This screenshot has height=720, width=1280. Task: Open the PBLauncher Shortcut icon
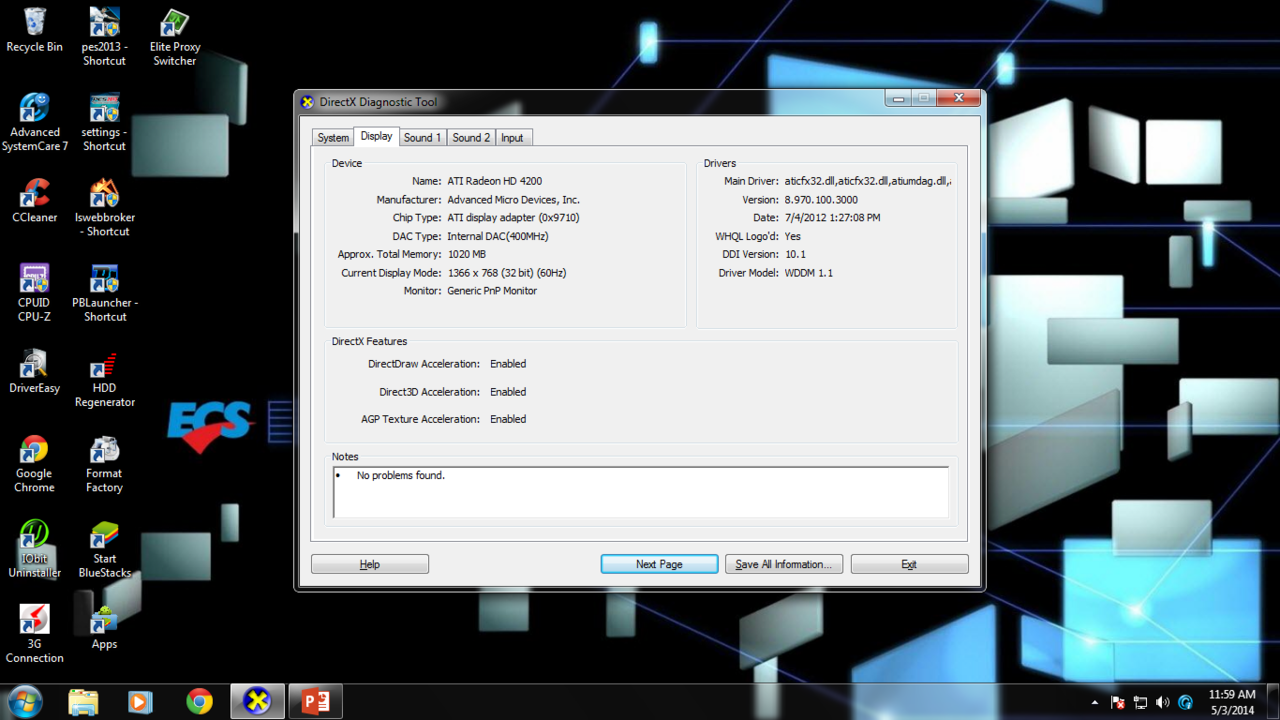(x=104, y=293)
